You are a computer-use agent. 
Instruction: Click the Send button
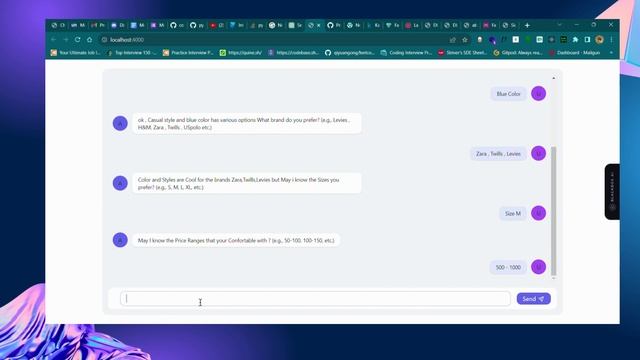coord(533,299)
